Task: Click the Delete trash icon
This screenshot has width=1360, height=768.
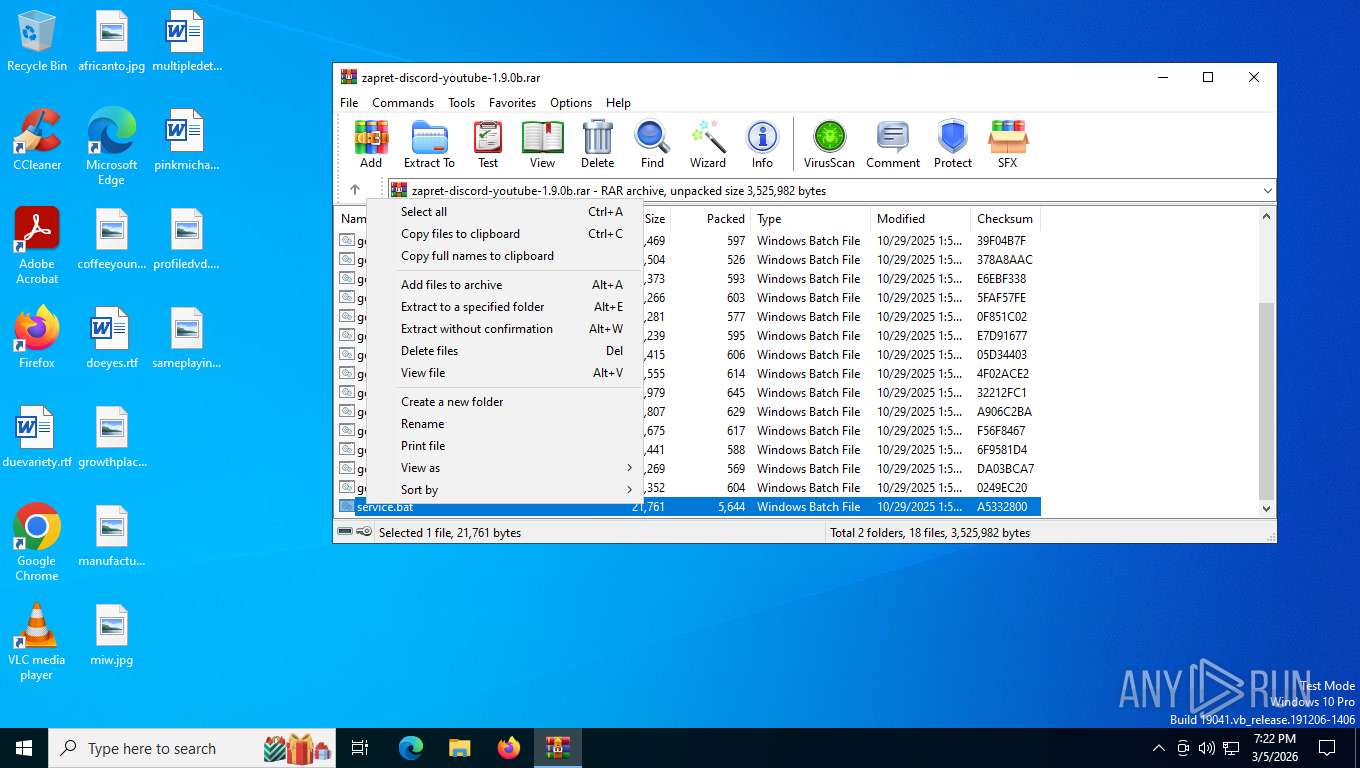Action: pos(597,144)
